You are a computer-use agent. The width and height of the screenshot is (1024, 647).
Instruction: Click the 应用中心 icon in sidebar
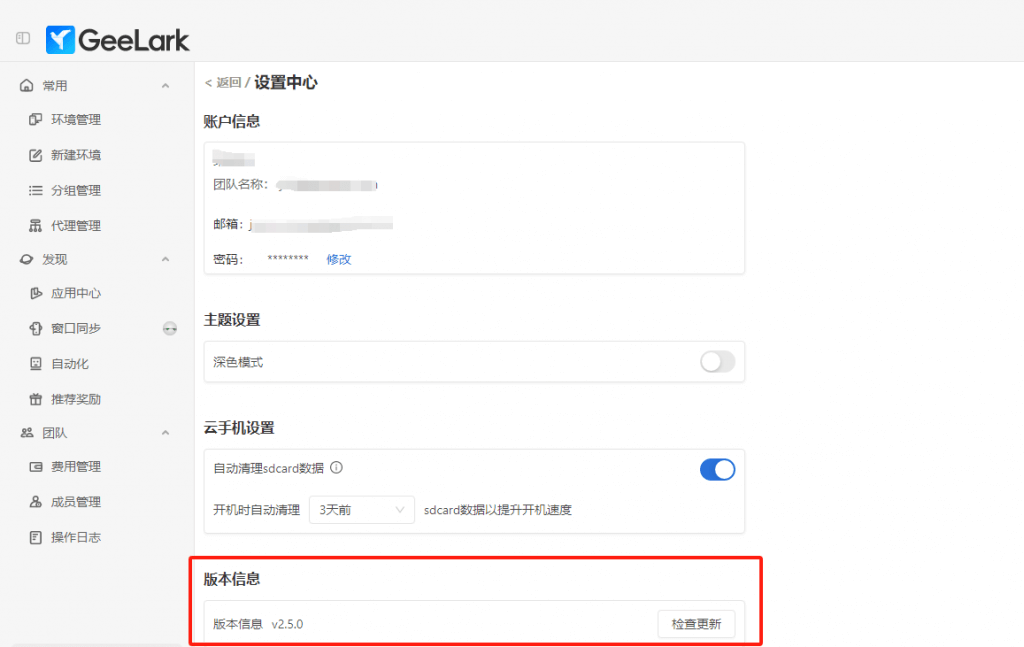coord(35,294)
